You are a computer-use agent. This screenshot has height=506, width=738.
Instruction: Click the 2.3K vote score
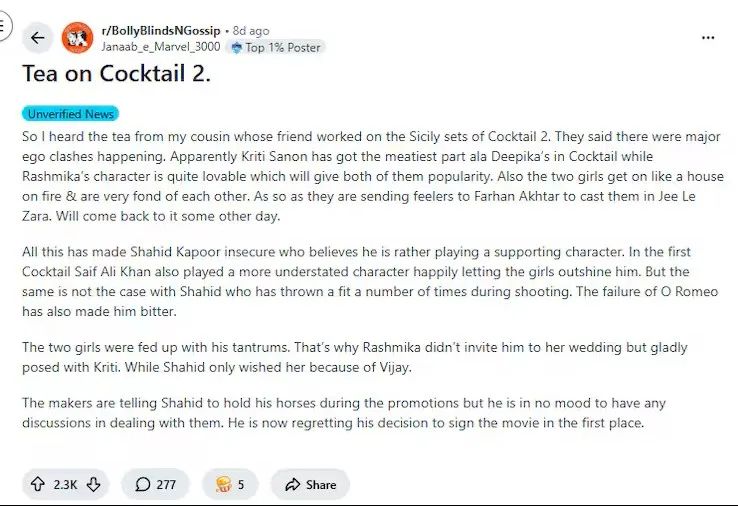tap(65, 485)
